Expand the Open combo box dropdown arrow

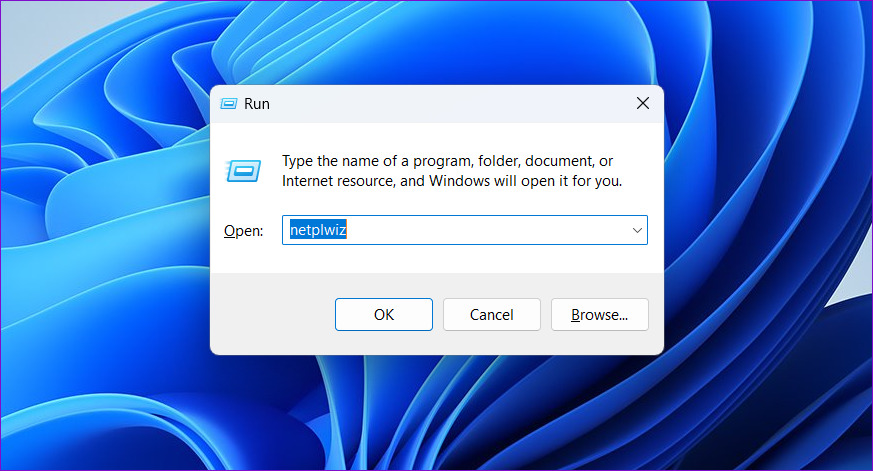pyautogui.click(x=637, y=230)
